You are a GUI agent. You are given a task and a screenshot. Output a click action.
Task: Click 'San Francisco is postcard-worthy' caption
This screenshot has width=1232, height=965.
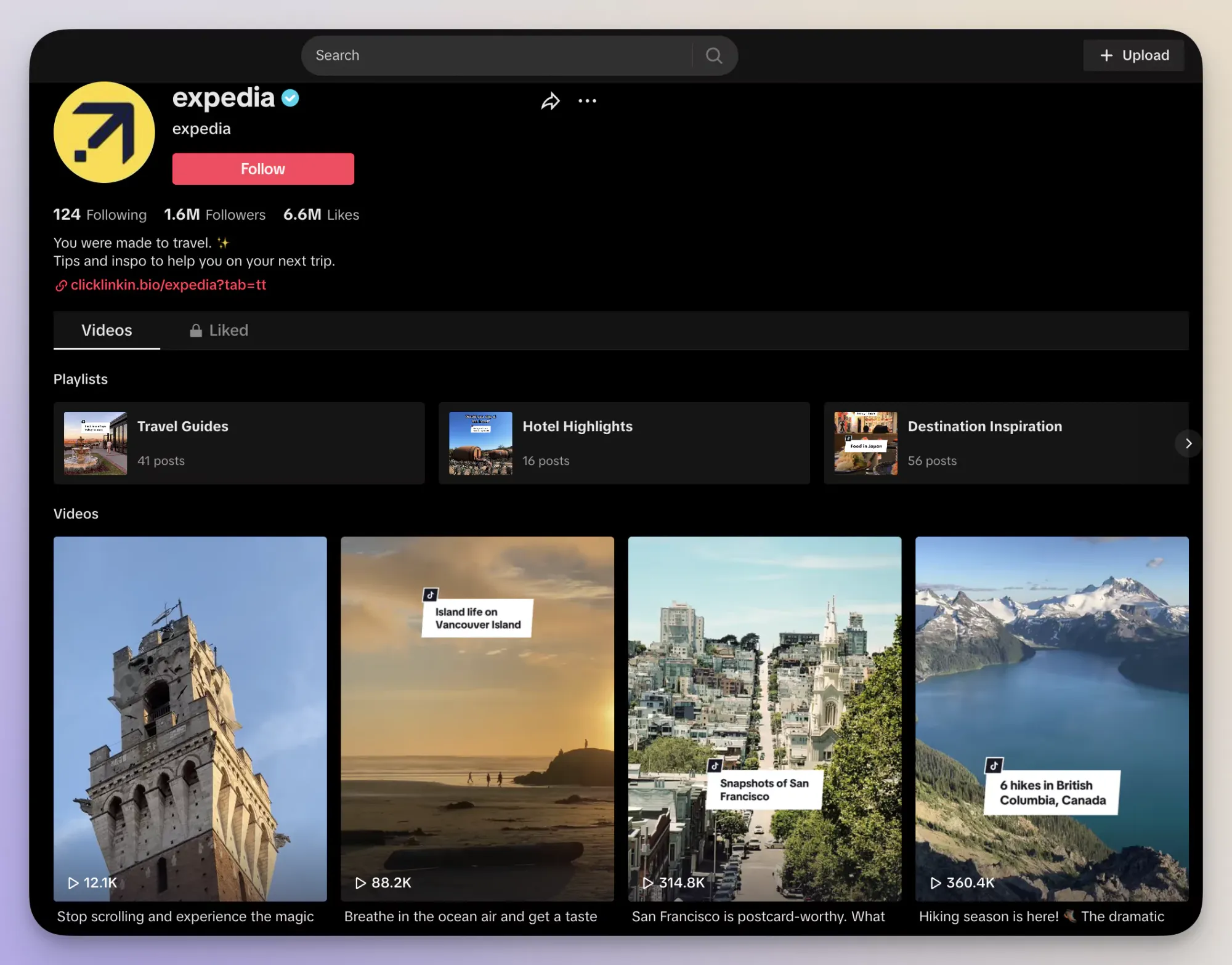[758, 916]
